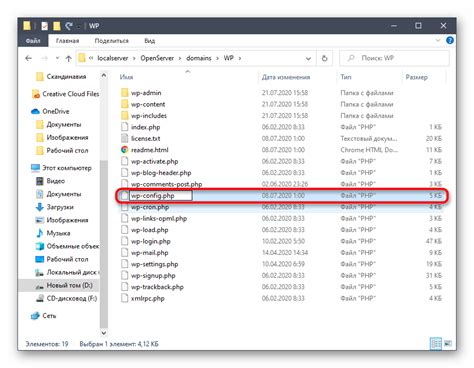Open the Help question mark icon
Image resolution: width=474 pixels, height=368 pixels.
[x=450, y=40]
